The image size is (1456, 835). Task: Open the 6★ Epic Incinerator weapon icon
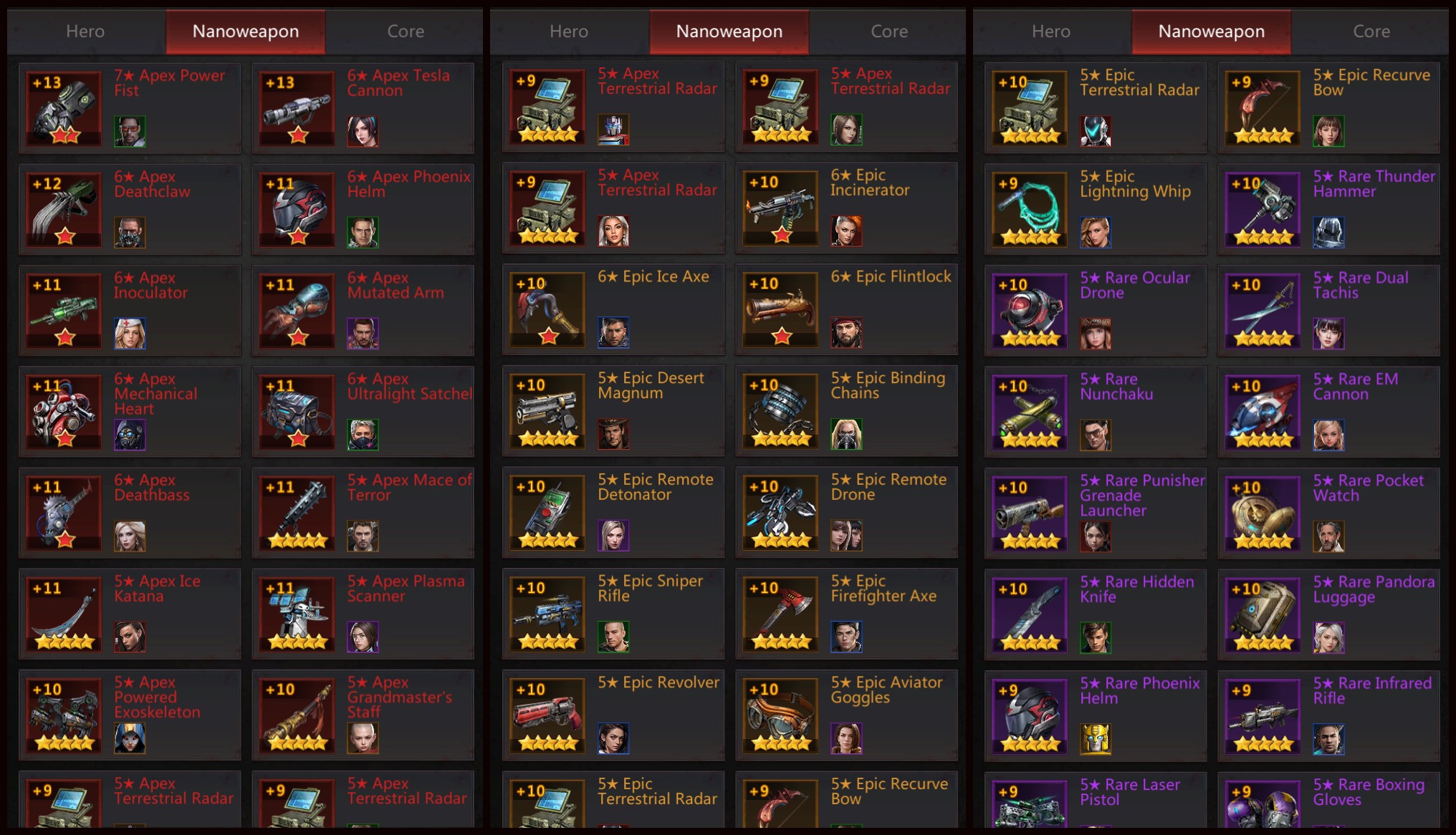tap(780, 208)
